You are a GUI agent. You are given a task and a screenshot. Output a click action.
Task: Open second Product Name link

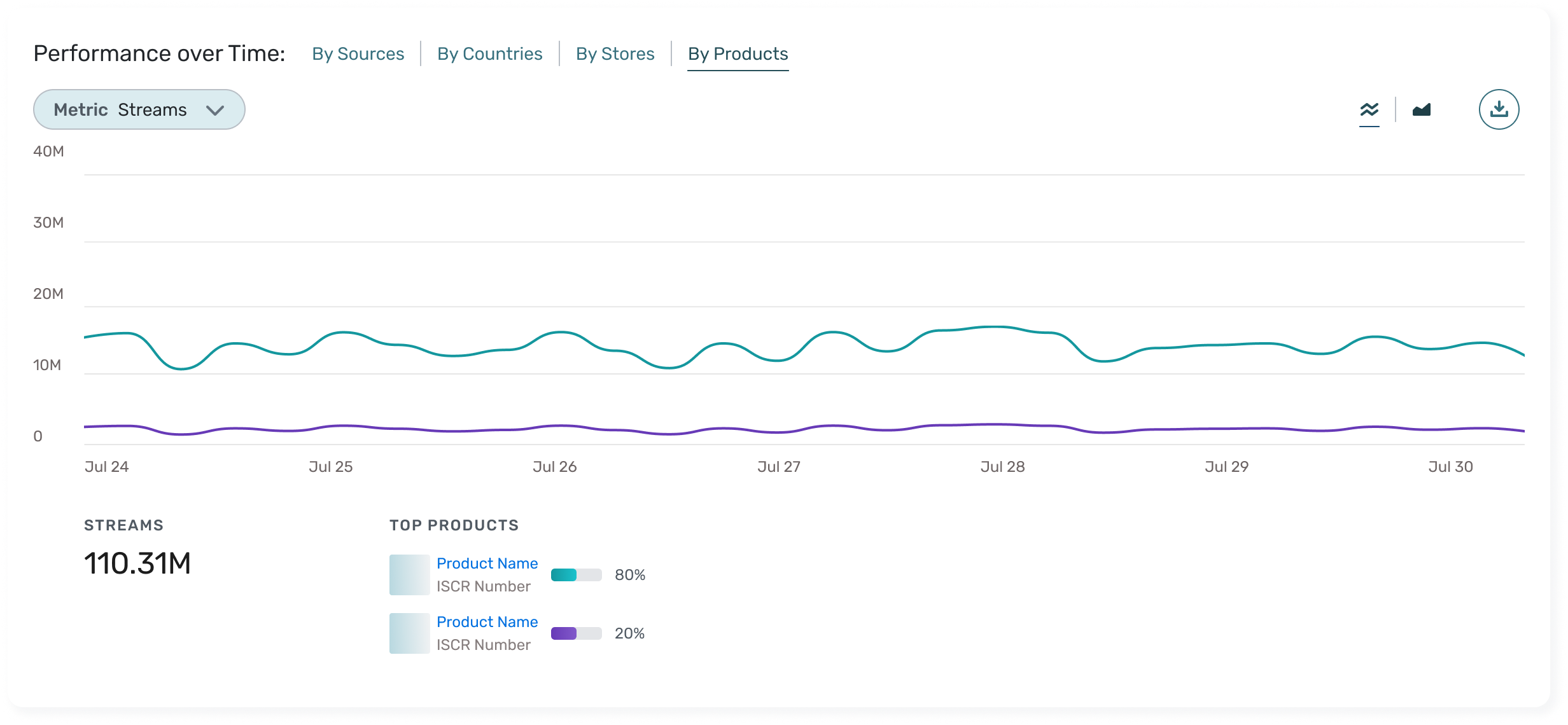click(x=487, y=622)
